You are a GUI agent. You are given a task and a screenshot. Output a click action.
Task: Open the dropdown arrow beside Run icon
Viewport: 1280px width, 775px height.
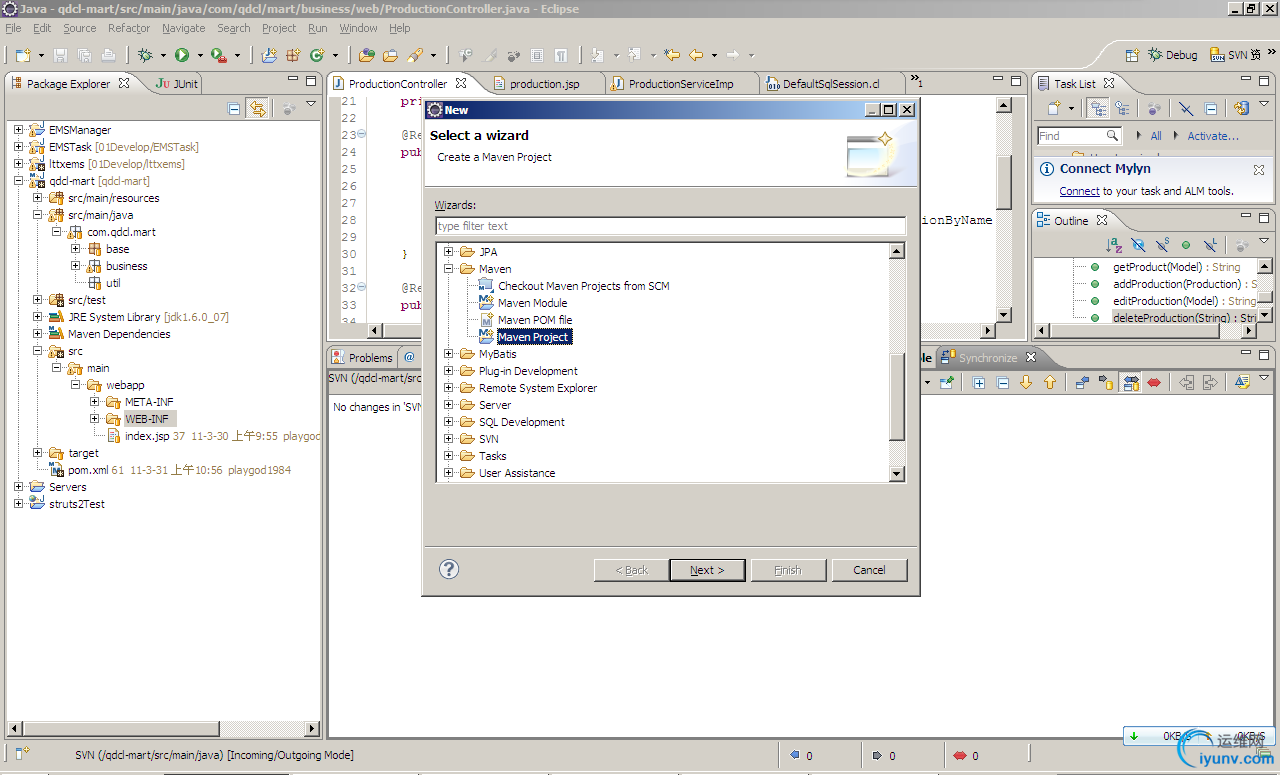pos(199,56)
